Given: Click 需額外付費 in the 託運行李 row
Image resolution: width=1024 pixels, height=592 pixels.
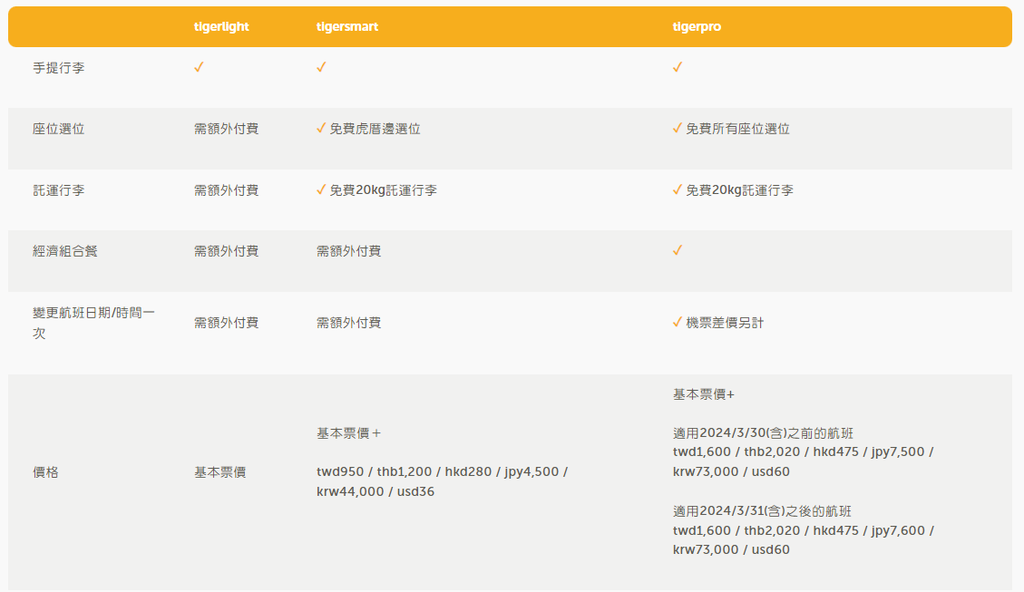Looking at the screenshot, I should (x=227, y=190).
